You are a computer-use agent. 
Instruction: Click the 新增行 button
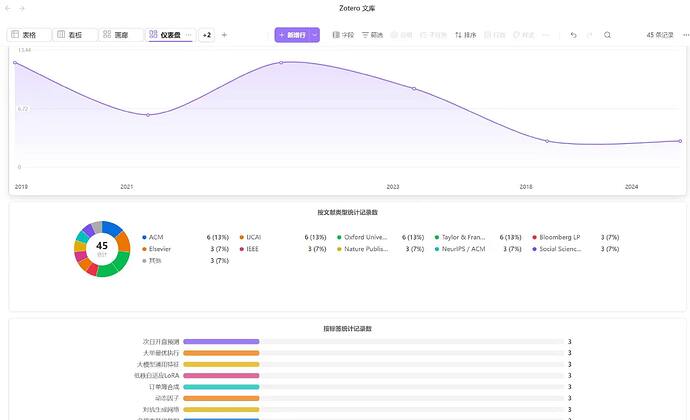(x=293, y=35)
